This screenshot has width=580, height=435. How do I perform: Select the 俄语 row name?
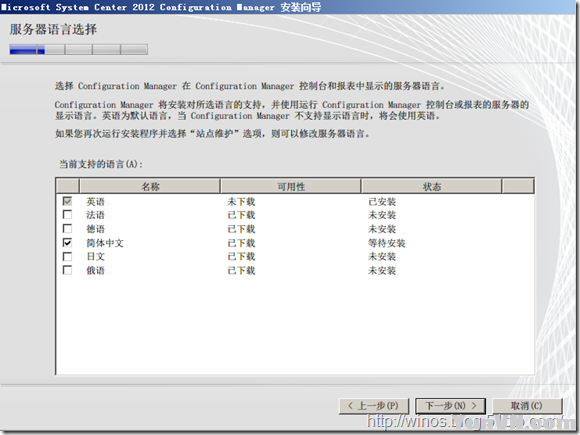pos(95,271)
